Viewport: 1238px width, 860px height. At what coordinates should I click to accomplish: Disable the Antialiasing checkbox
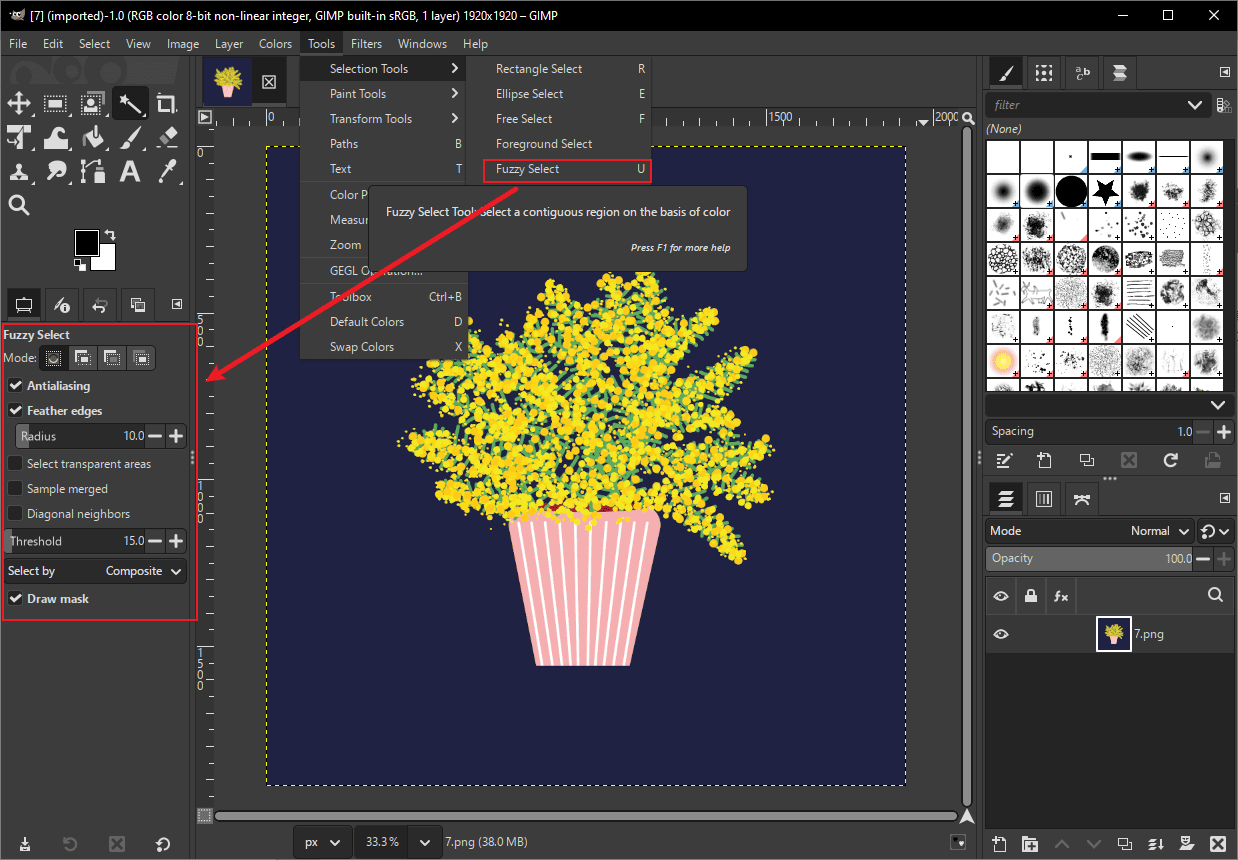tap(16, 385)
